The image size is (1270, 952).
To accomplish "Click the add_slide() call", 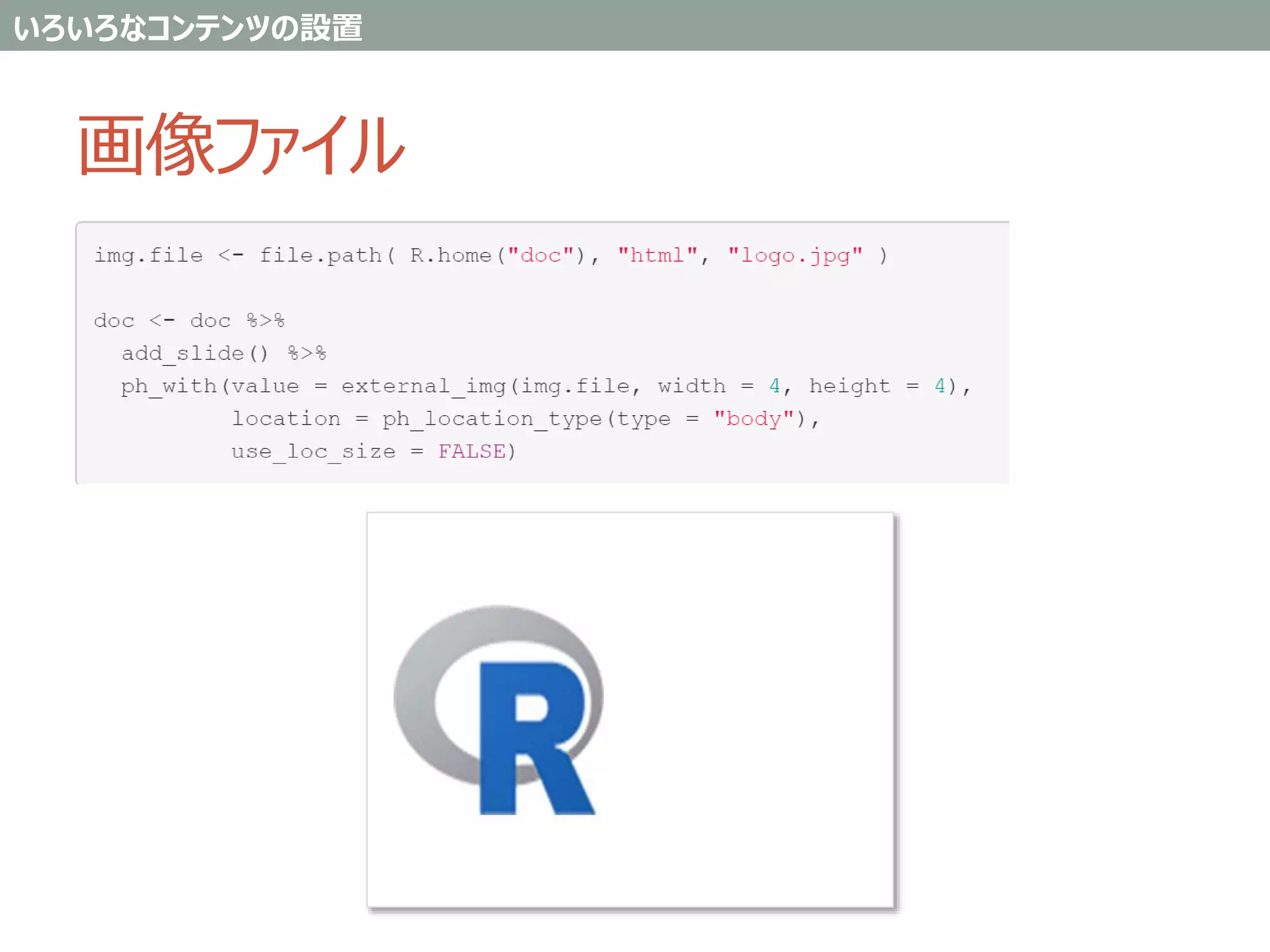I will click(195, 353).
